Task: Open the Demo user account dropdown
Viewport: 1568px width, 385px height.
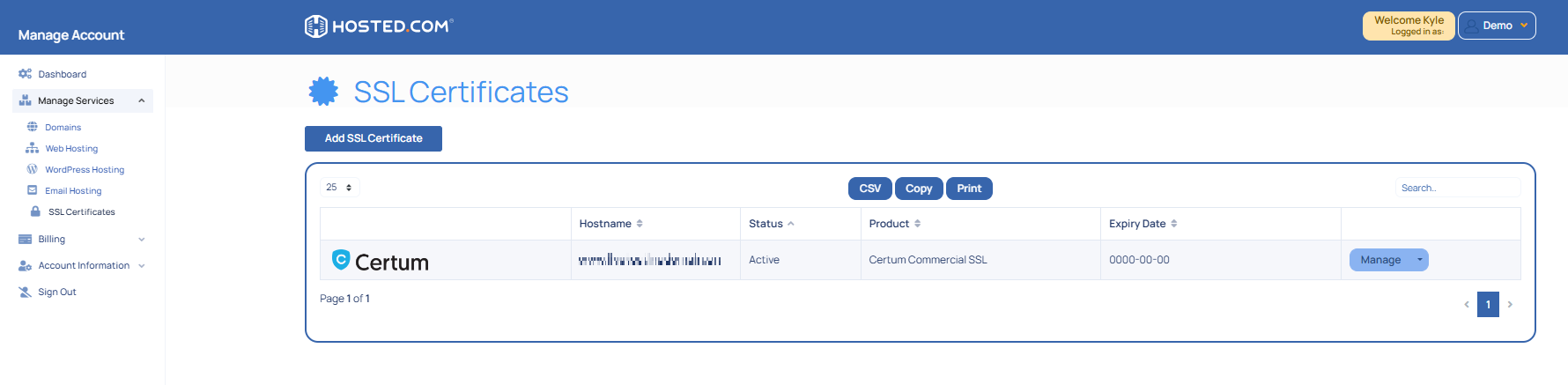Action: tap(1496, 26)
